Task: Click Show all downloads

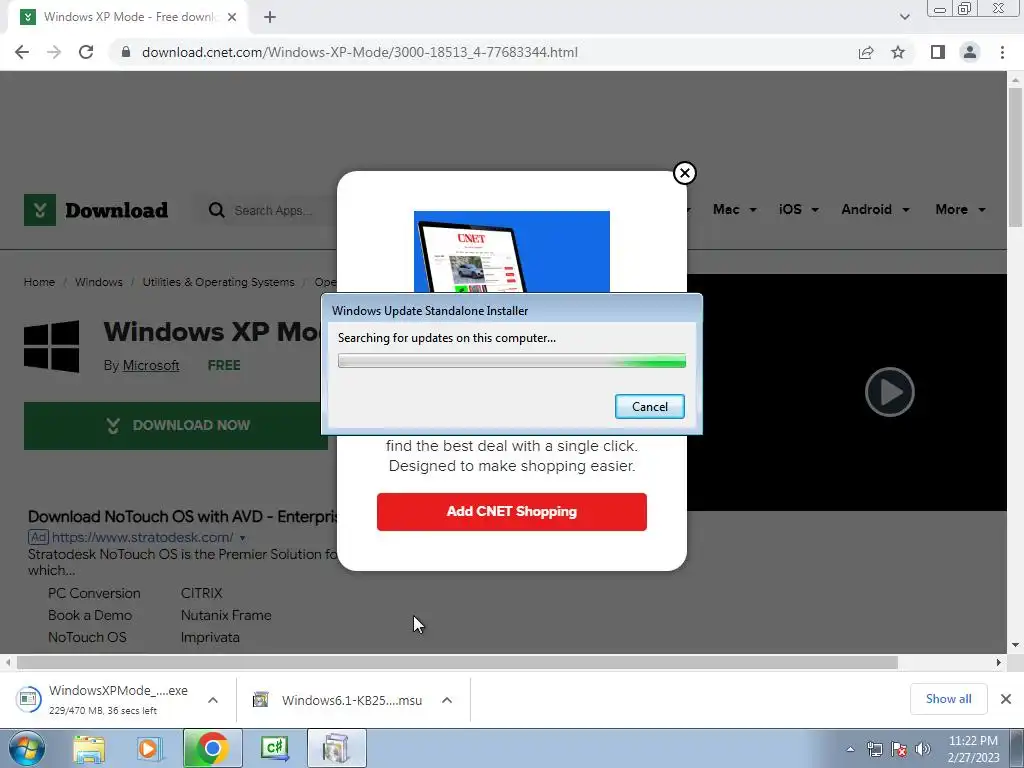Action: click(x=948, y=699)
